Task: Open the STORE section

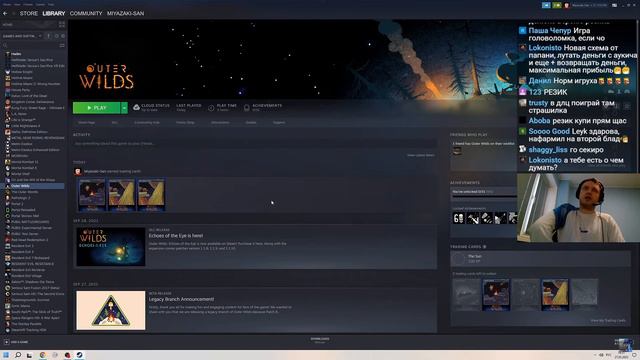Action: (x=29, y=13)
